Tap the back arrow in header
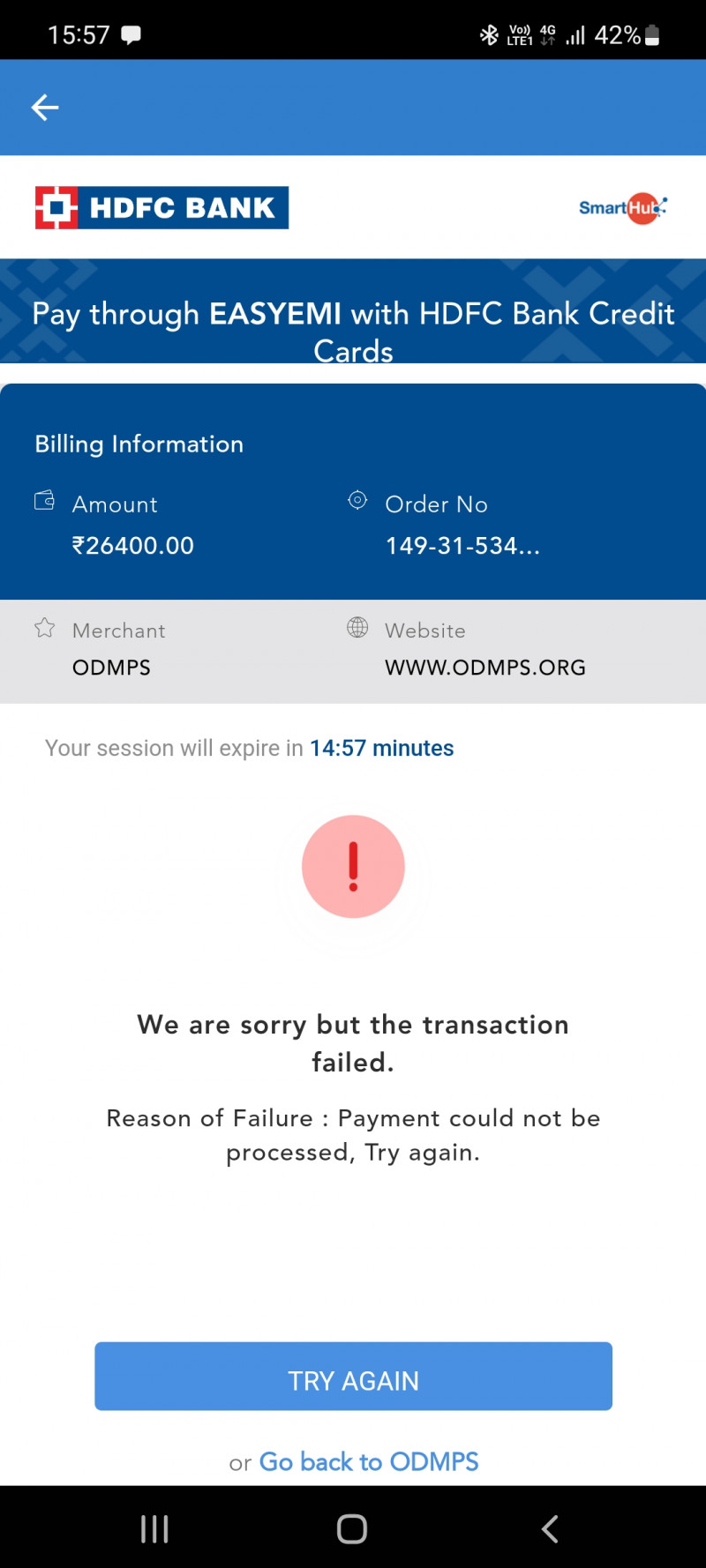This screenshot has height=1568, width=706. [x=45, y=108]
